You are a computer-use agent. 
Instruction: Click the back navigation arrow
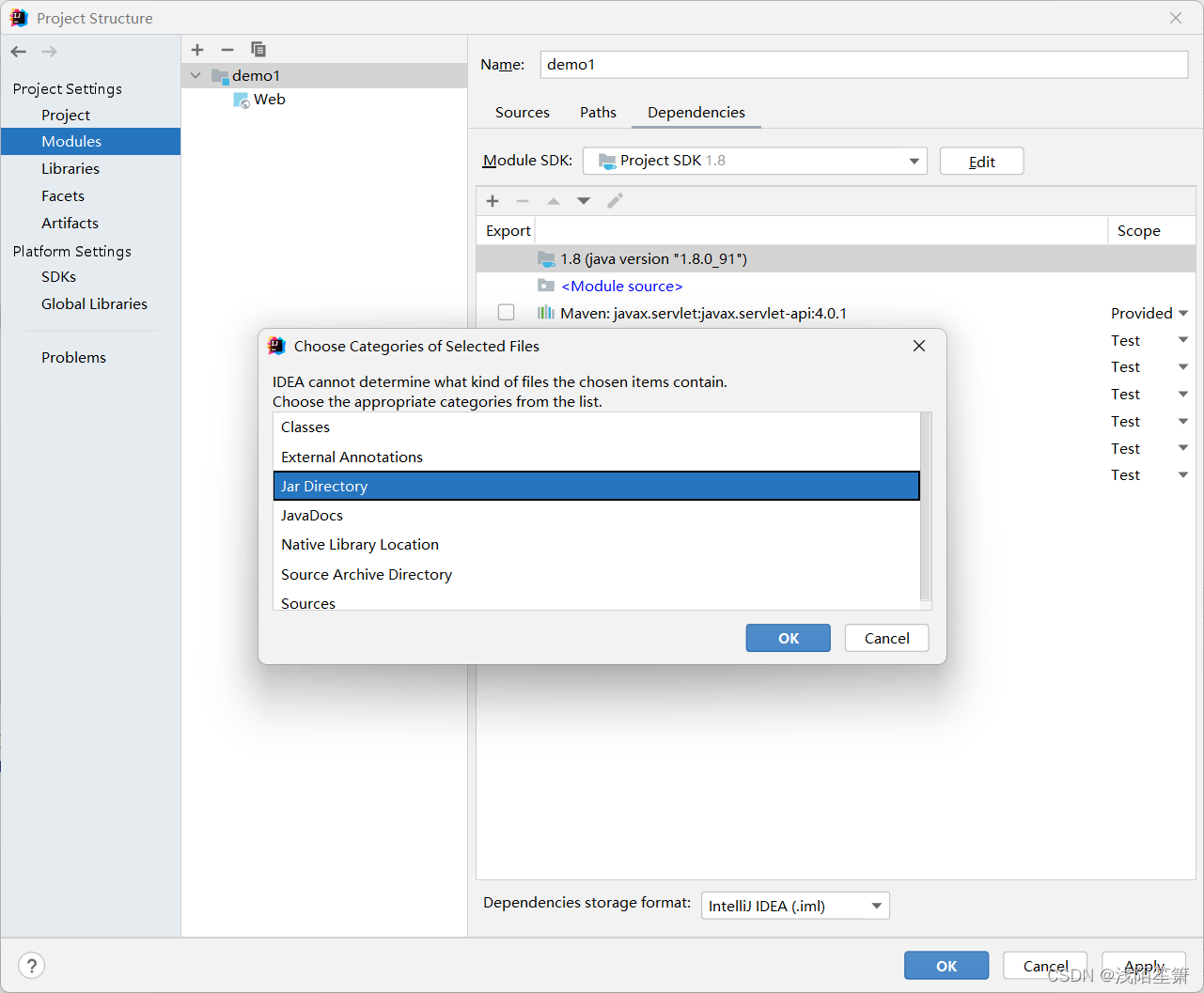(x=17, y=51)
